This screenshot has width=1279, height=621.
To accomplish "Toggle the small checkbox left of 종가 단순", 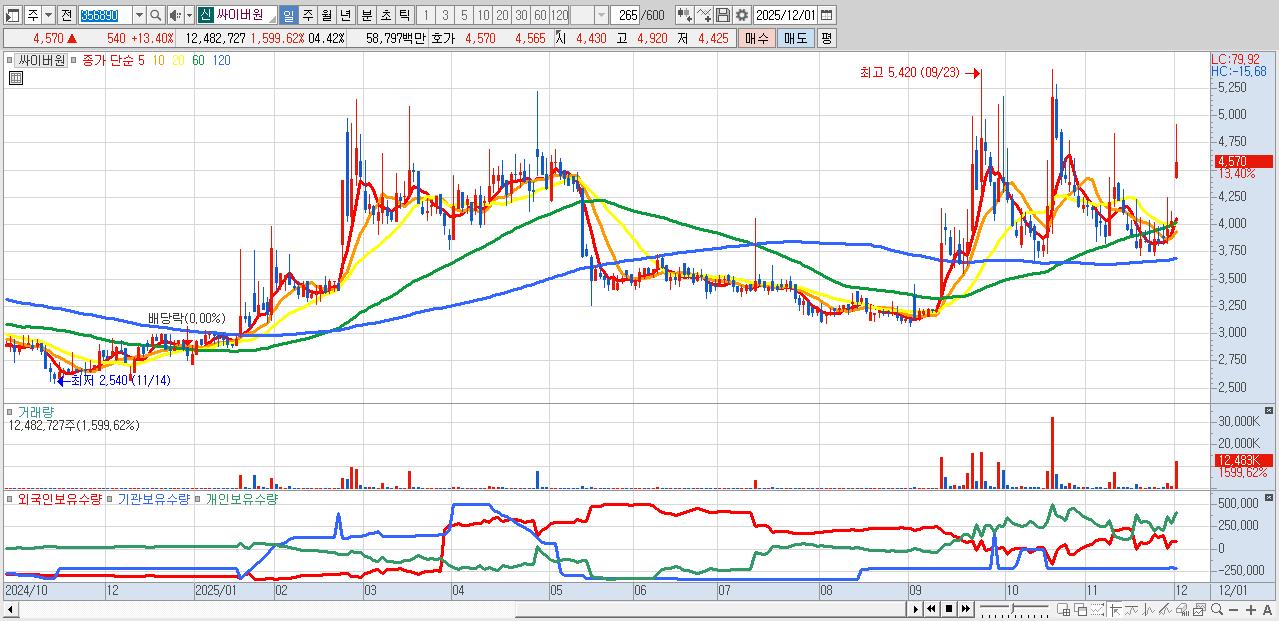I will pos(74,60).
